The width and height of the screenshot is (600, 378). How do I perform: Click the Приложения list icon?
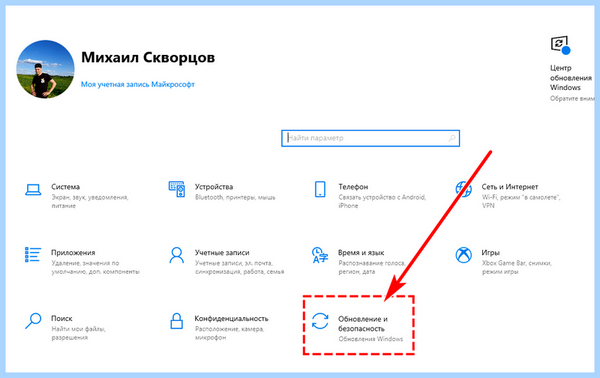pos(33,255)
